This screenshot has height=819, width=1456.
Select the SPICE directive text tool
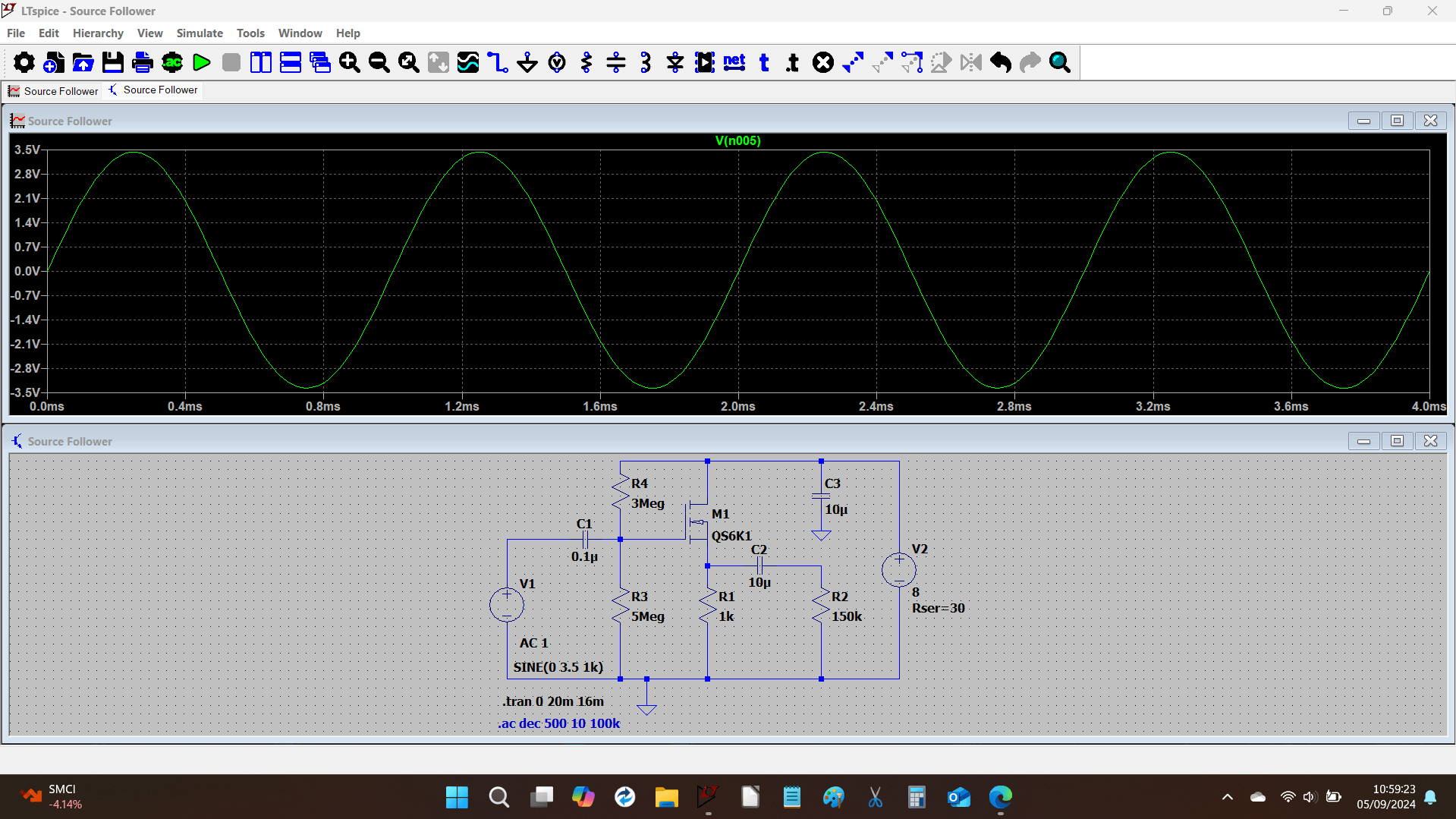tap(794, 62)
